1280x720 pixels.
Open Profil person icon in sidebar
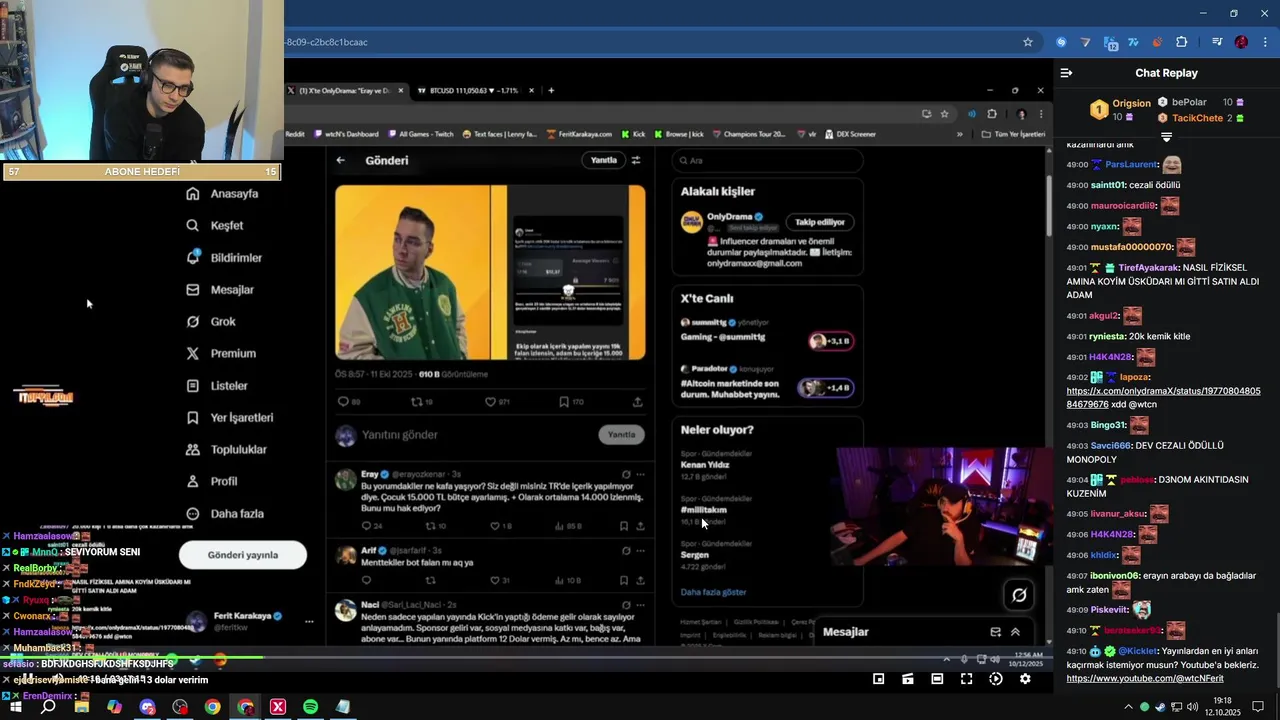tap(193, 482)
